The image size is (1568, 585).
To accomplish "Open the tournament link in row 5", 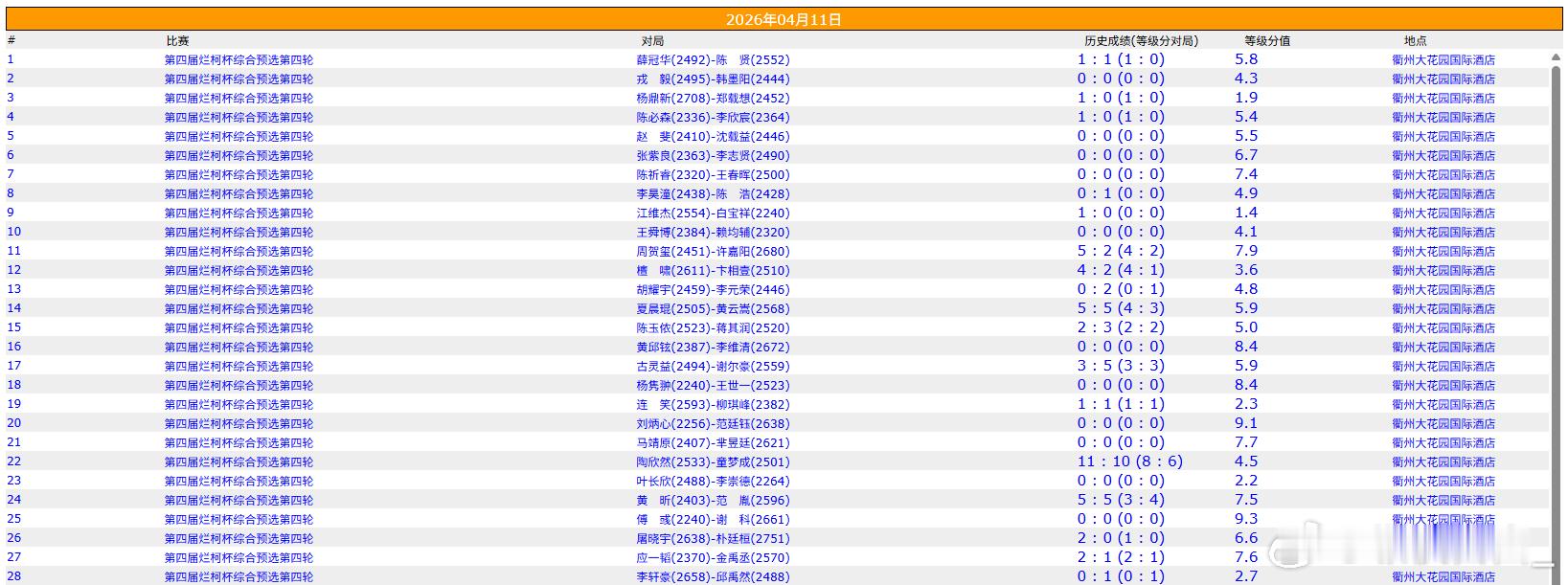I will 239,136.
